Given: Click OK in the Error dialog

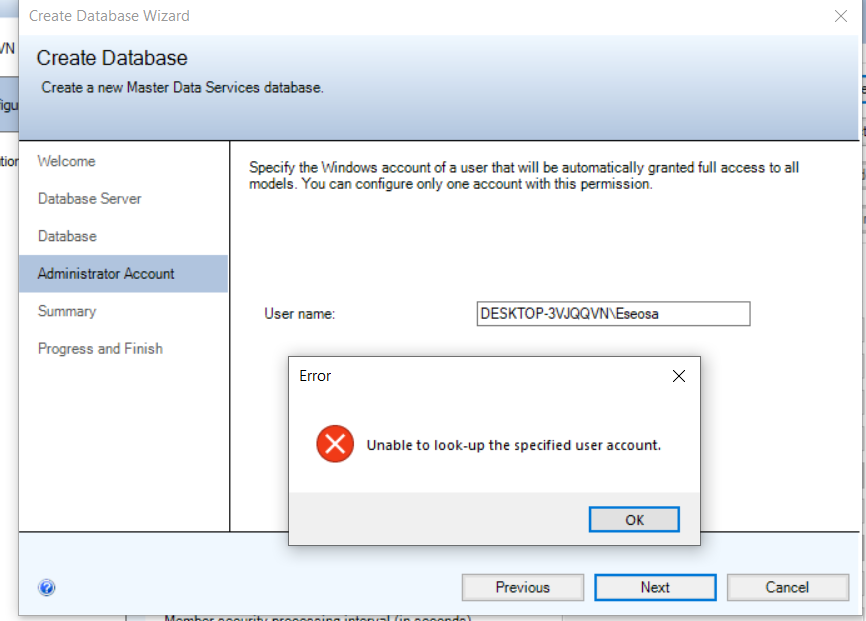Looking at the screenshot, I should pos(634,519).
